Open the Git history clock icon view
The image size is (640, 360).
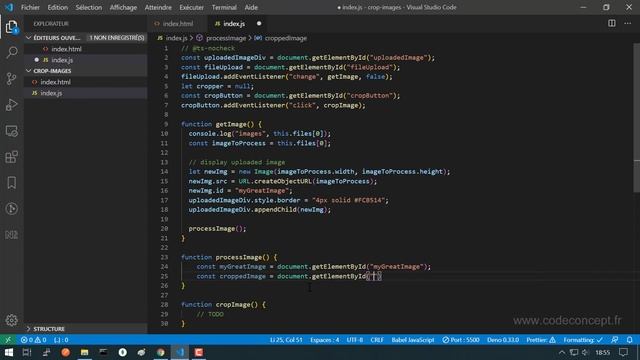[11, 209]
